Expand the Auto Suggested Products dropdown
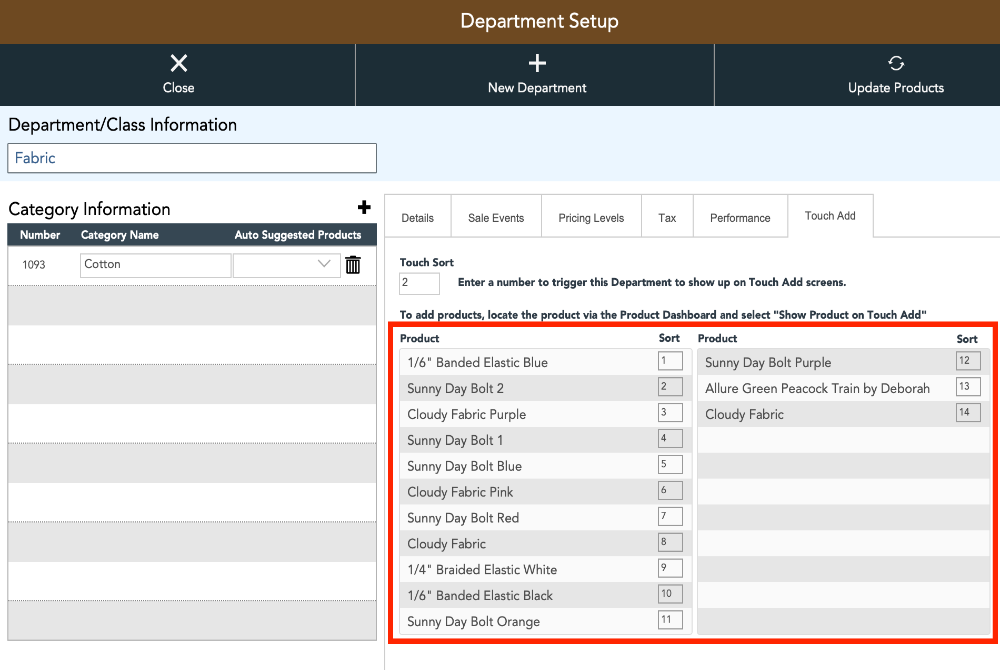This screenshot has width=1000, height=670. pyautogui.click(x=286, y=265)
